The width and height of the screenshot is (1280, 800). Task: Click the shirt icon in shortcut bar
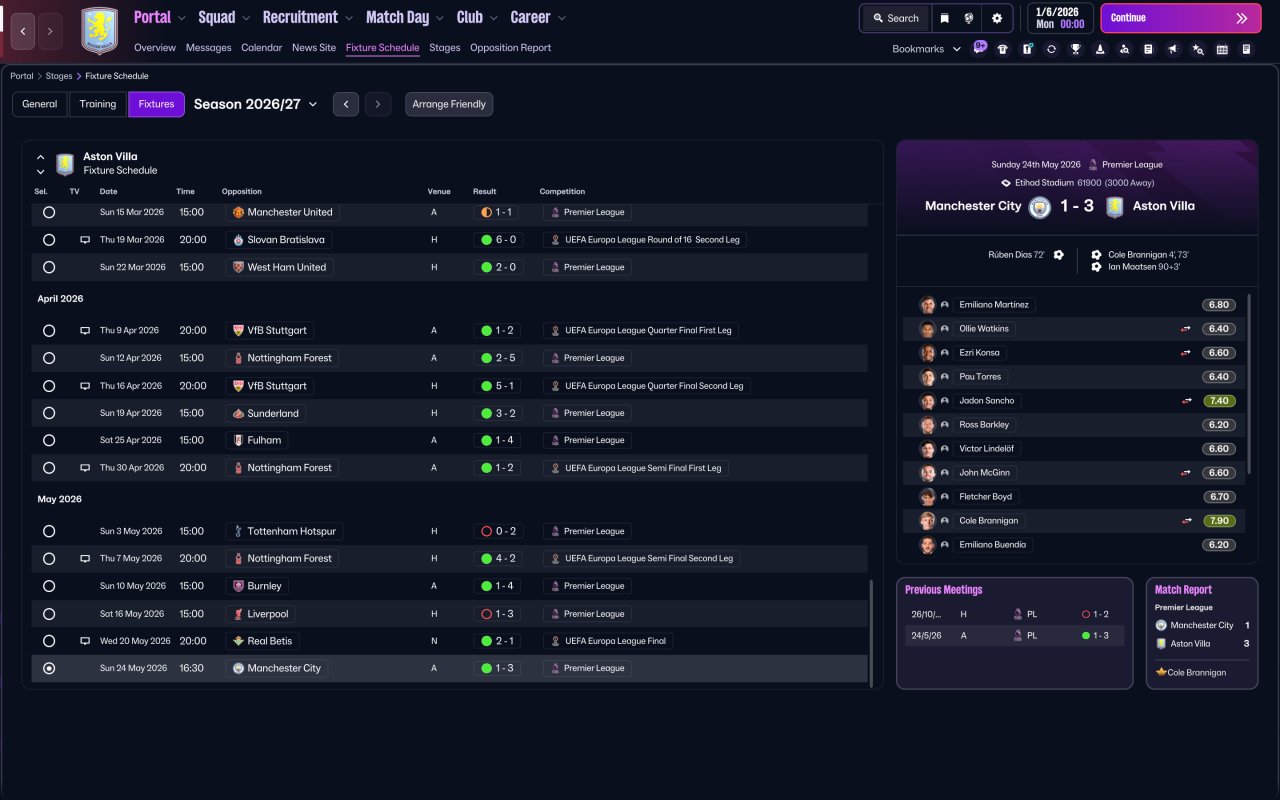pos(1003,49)
